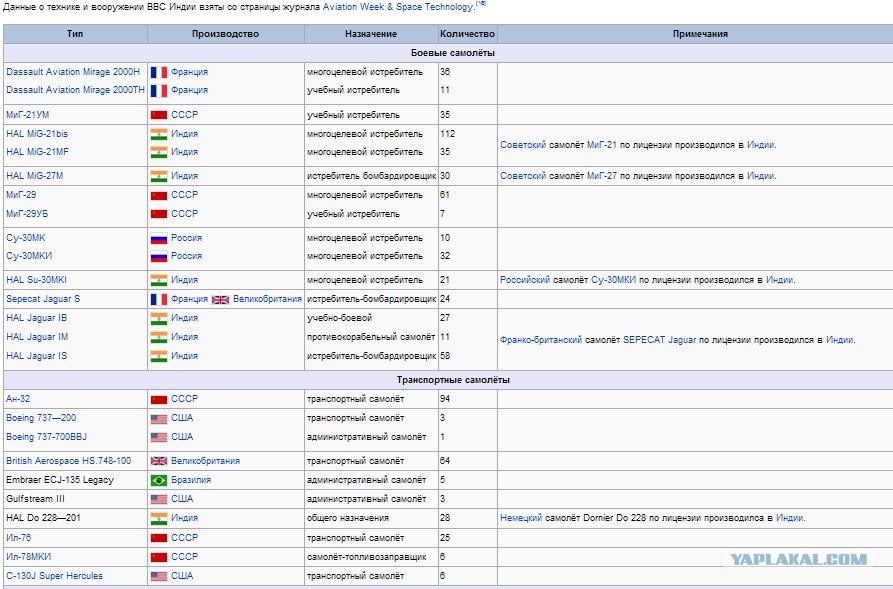
Task: Open МиГ-27 link in the notes column
Action: point(602,176)
